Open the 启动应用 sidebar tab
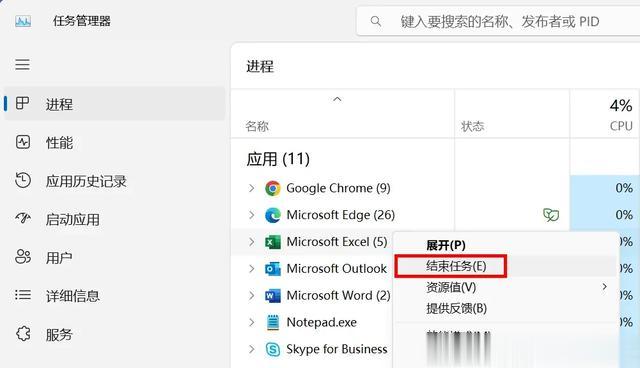 point(114,219)
